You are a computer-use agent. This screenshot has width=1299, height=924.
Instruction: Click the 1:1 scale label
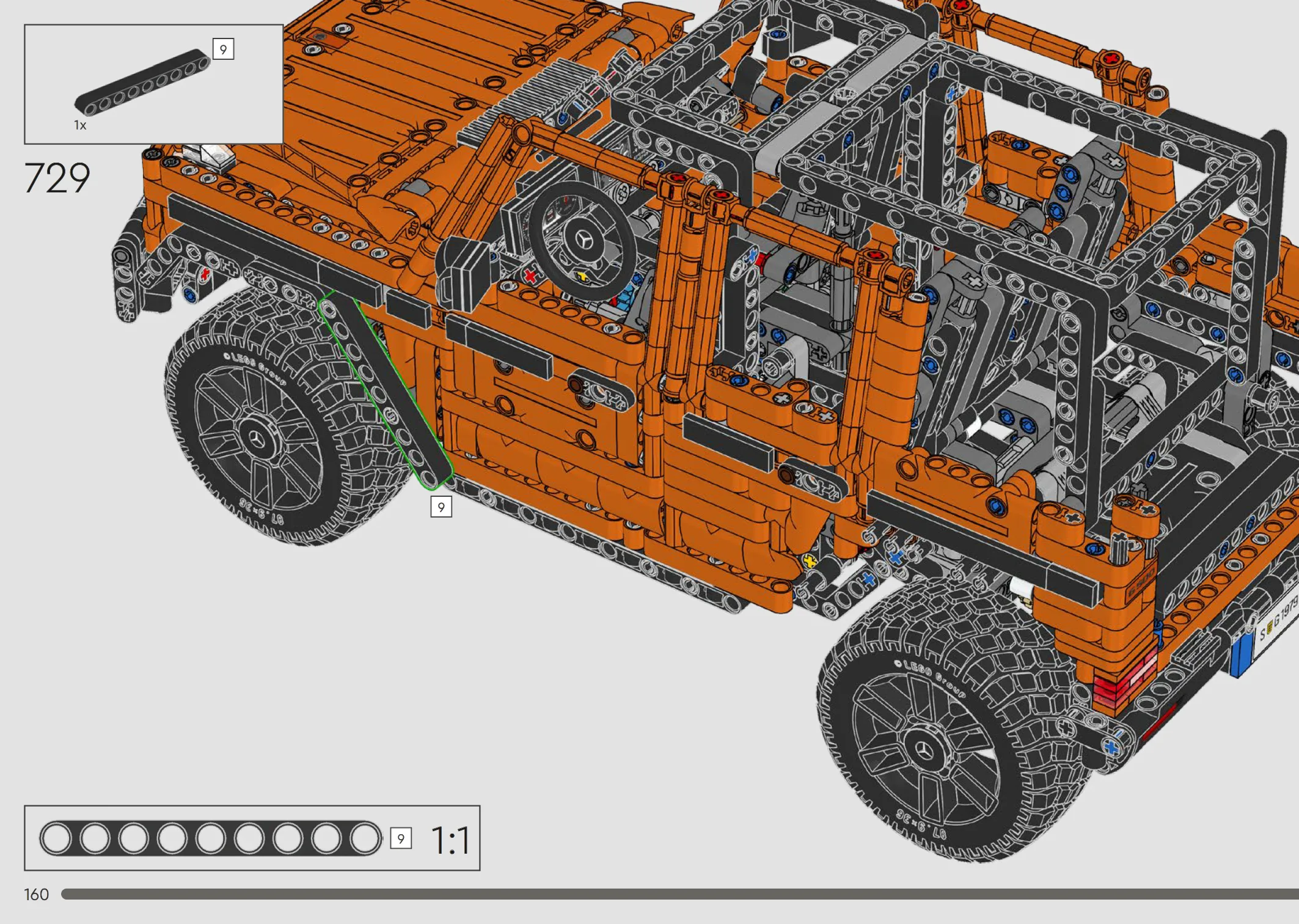coord(450,840)
